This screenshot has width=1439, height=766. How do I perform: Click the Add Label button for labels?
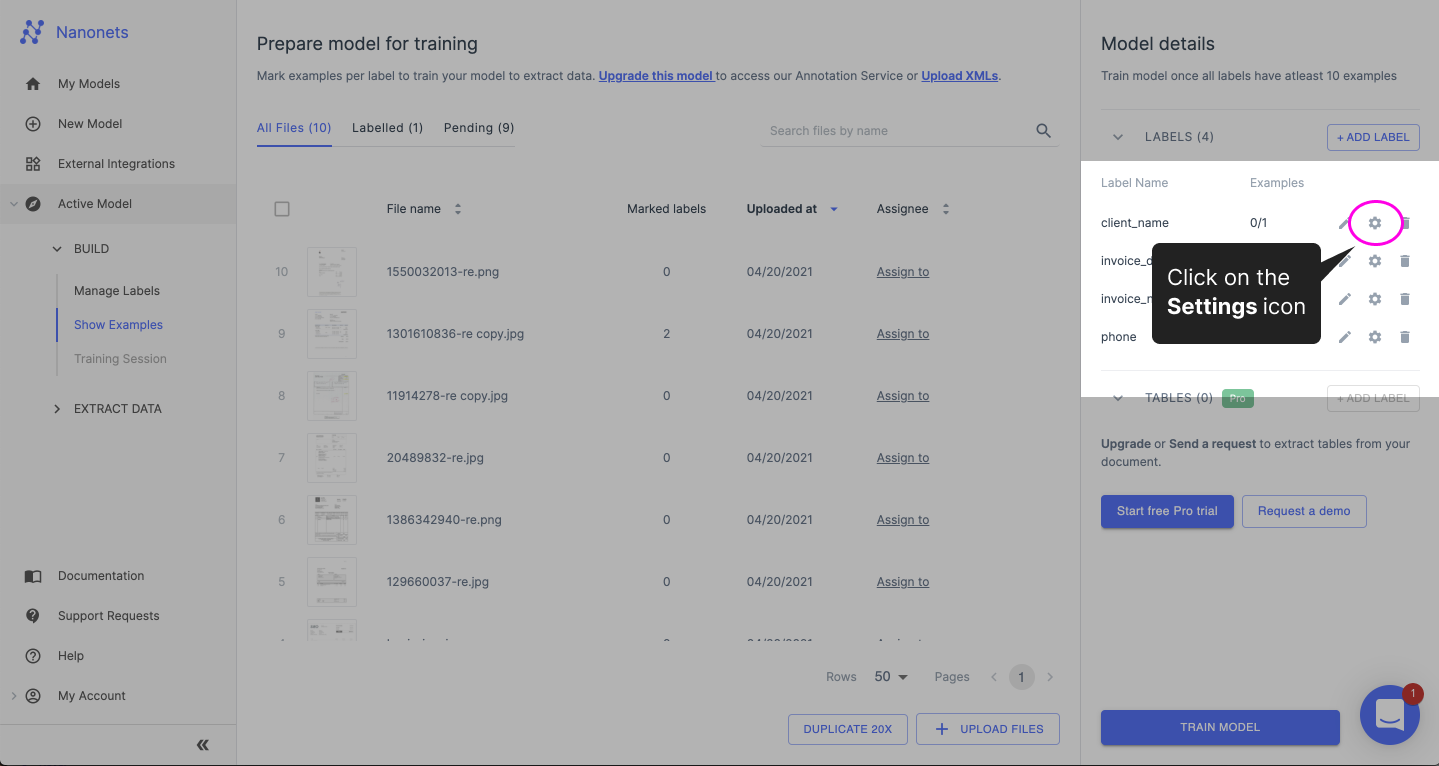1373,137
